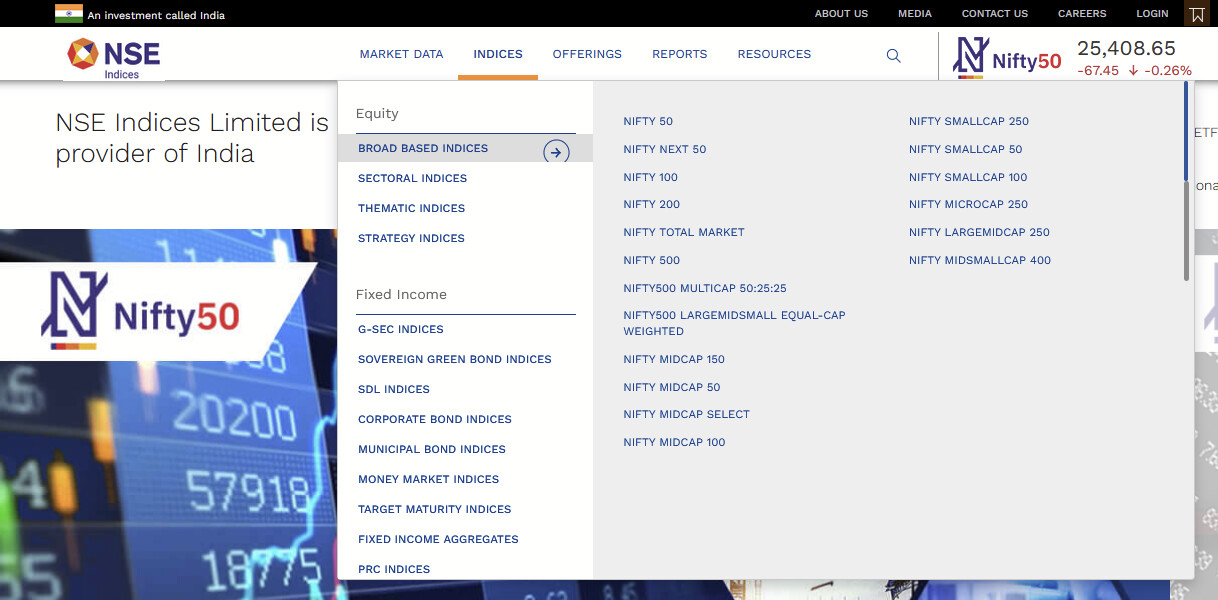Go to G-SEC Indices
Image resolution: width=1218 pixels, height=600 pixels.
pos(400,329)
